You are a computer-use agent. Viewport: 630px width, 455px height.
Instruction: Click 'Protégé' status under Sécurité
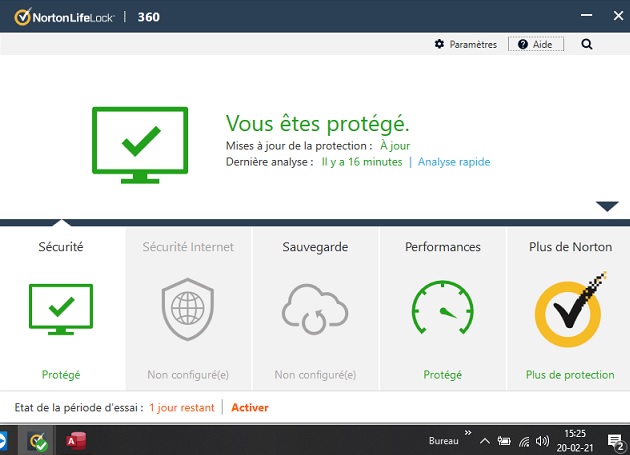pyautogui.click(x=61, y=375)
